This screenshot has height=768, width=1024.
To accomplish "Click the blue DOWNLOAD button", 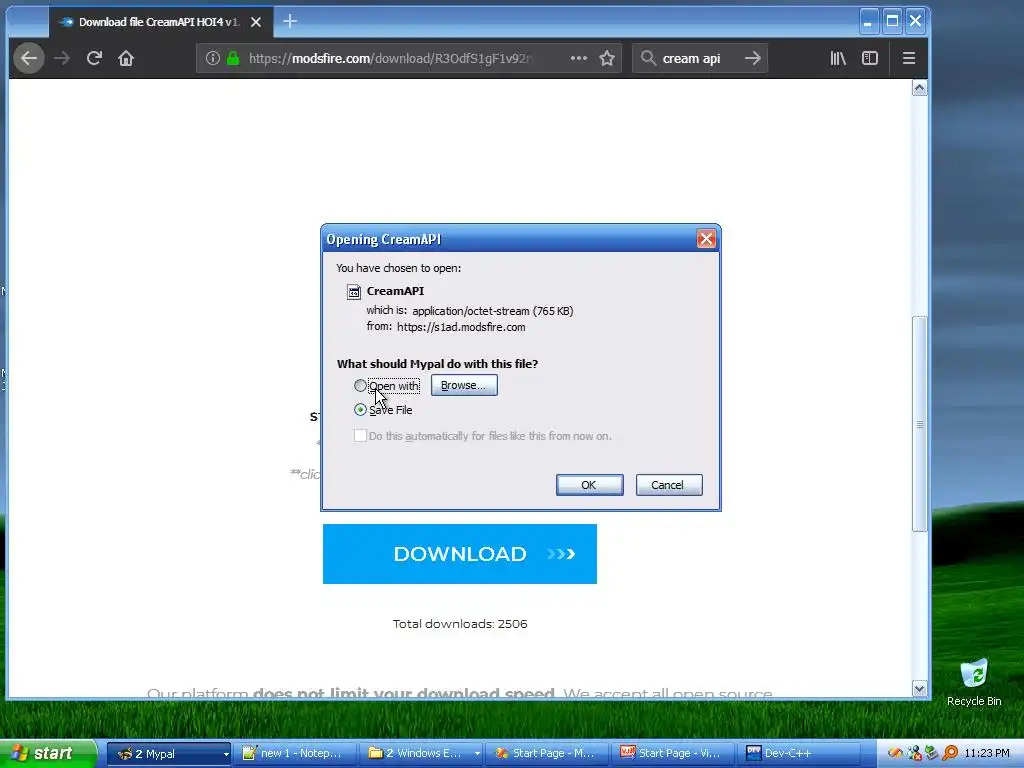I will coord(460,554).
